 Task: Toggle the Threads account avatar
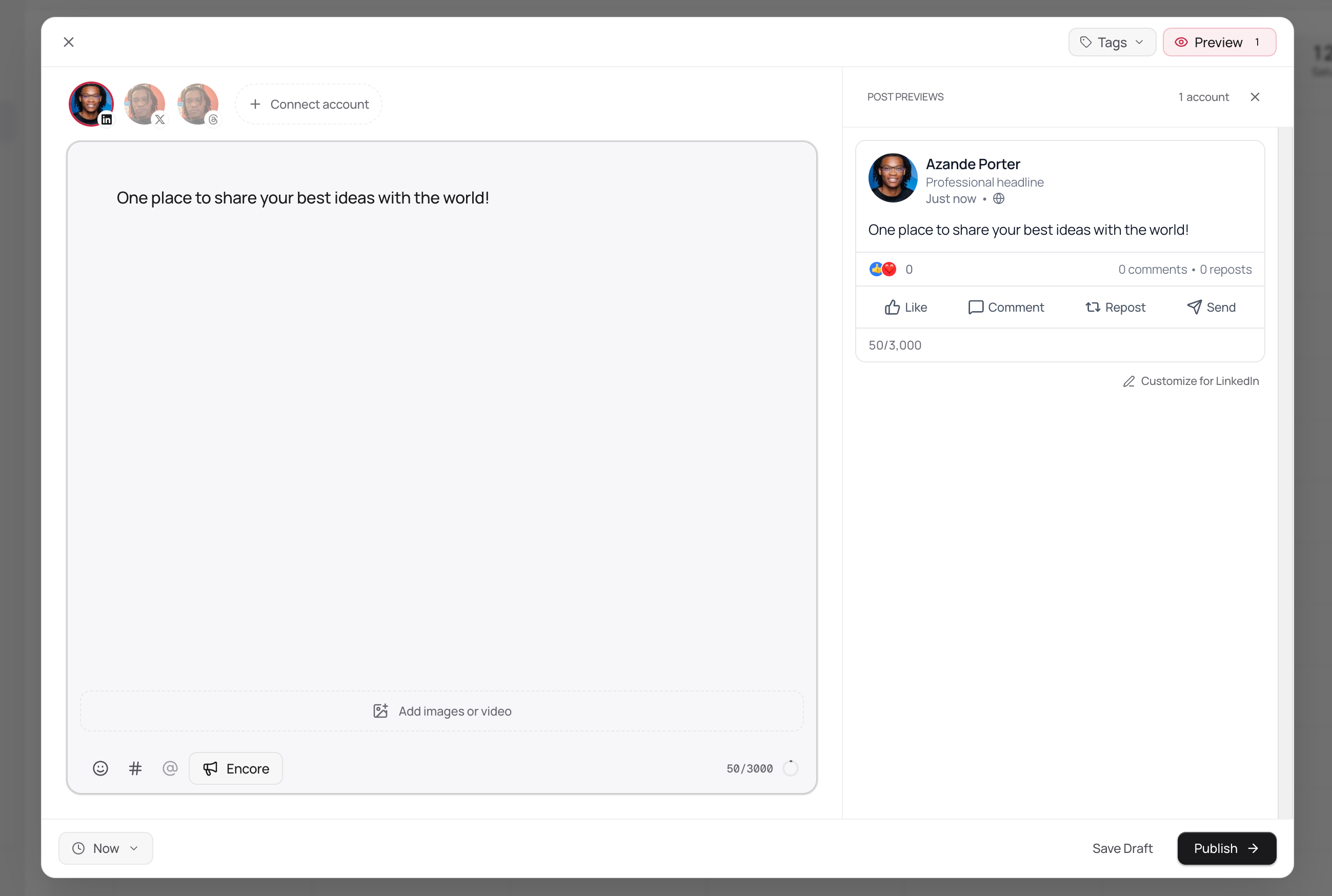[x=198, y=104]
